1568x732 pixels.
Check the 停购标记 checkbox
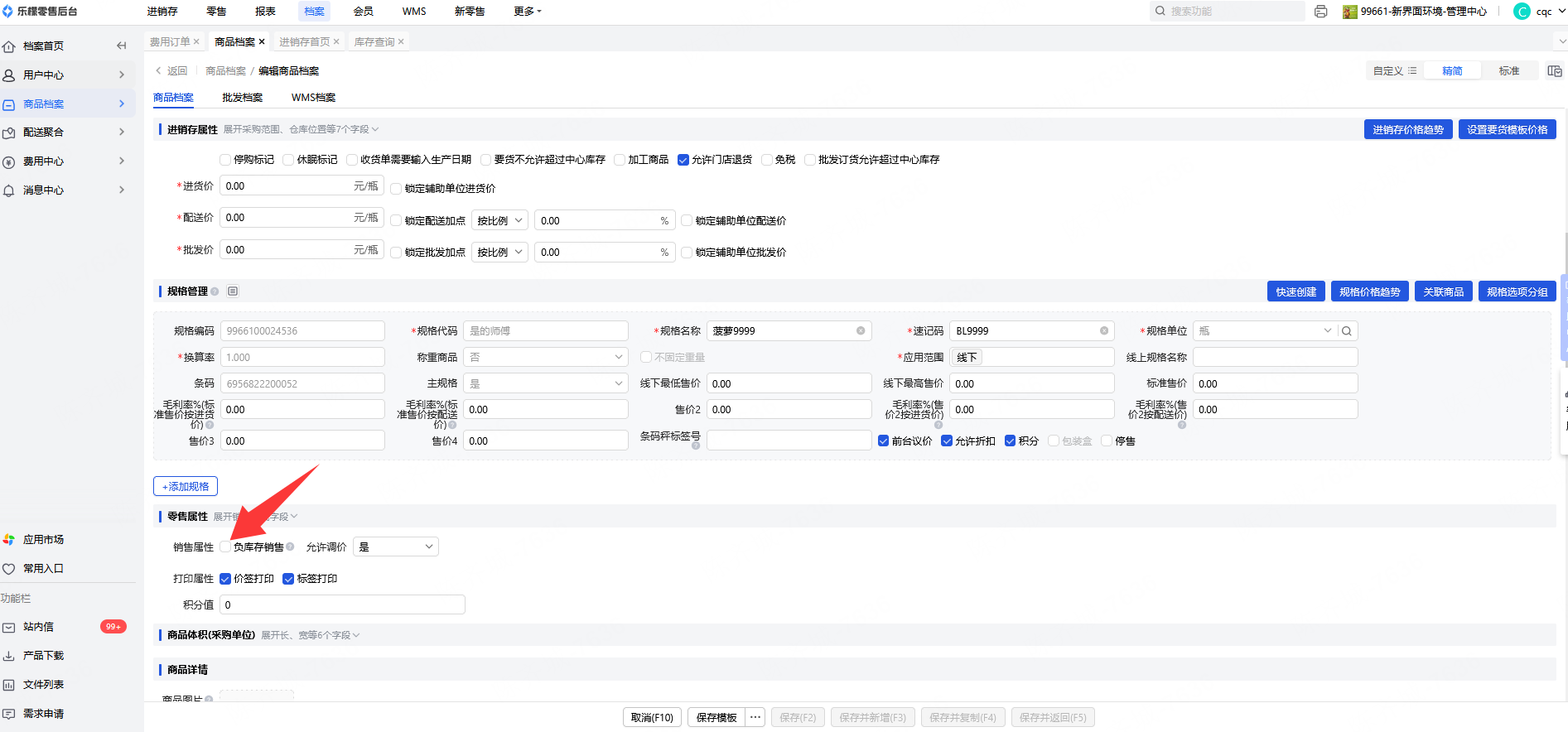tap(225, 160)
